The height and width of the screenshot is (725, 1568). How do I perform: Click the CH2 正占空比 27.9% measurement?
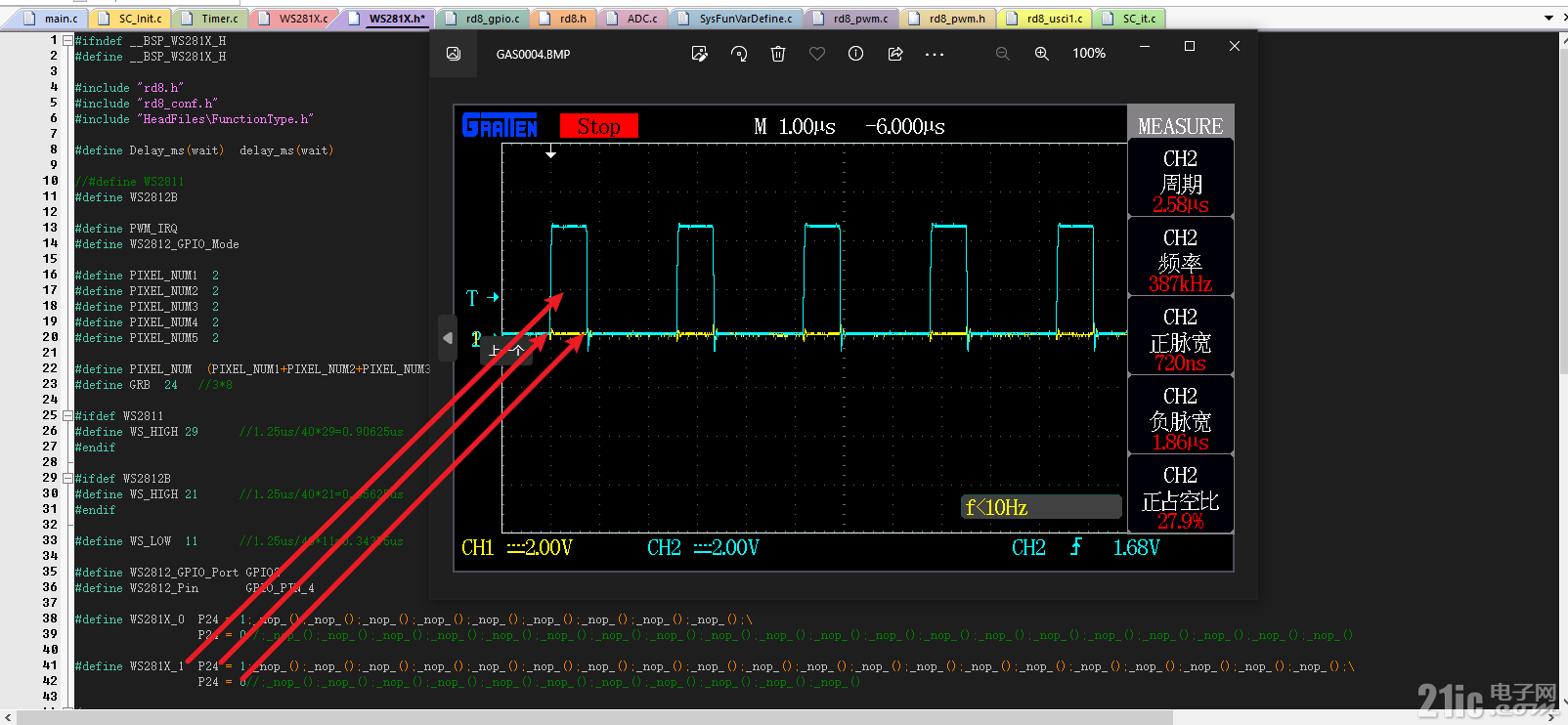pos(1180,494)
